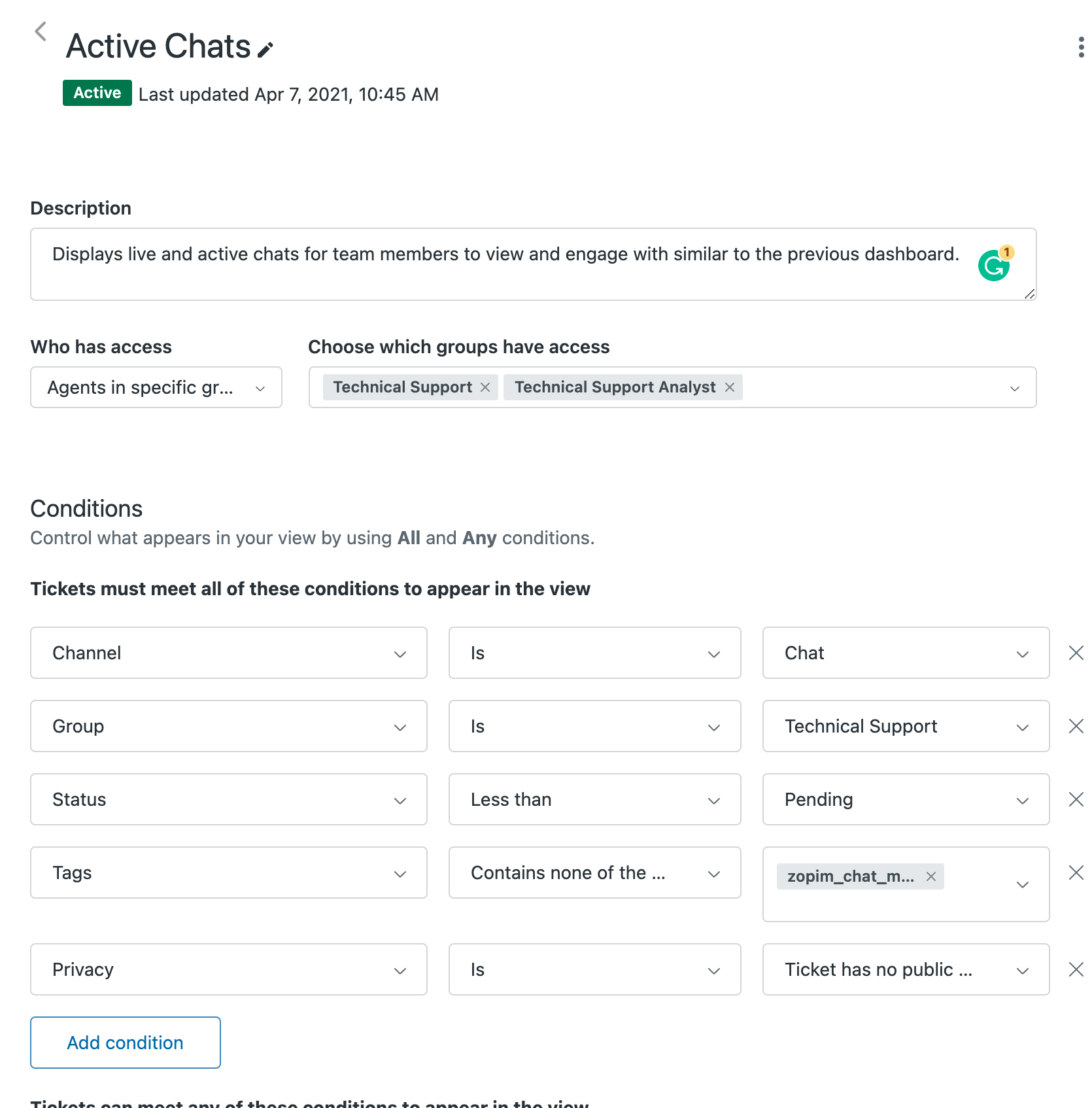The height and width of the screenshot is (1108, 1092).
Task: Click the Add condition button
Action: click(x=126, y=1043)
